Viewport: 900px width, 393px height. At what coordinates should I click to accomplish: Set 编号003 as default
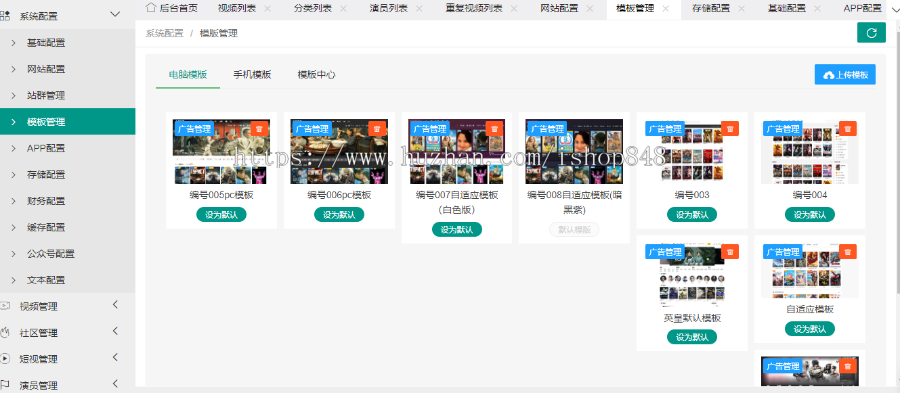692,215
